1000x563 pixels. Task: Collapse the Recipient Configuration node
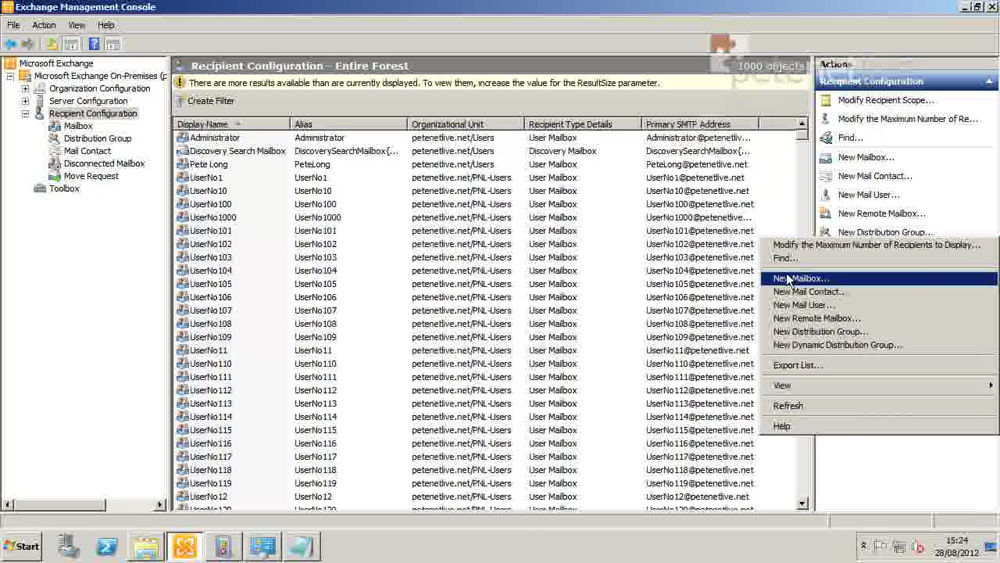tap(26, 113)
